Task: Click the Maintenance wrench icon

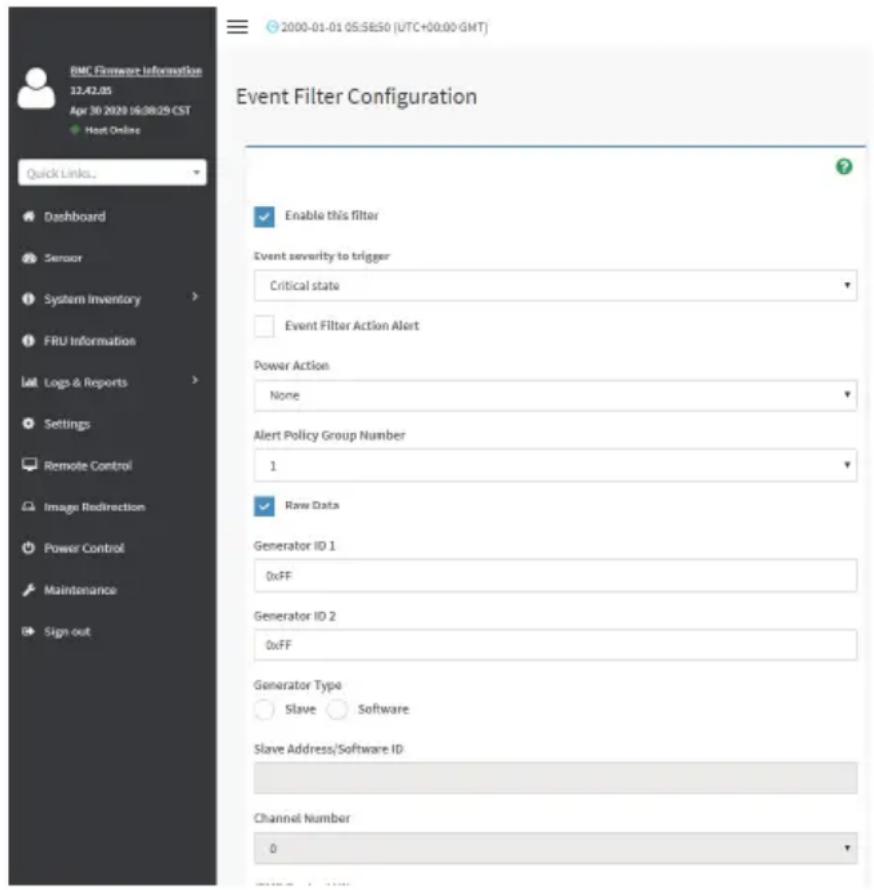Action: pyautogui.click(x=28, y=590)
